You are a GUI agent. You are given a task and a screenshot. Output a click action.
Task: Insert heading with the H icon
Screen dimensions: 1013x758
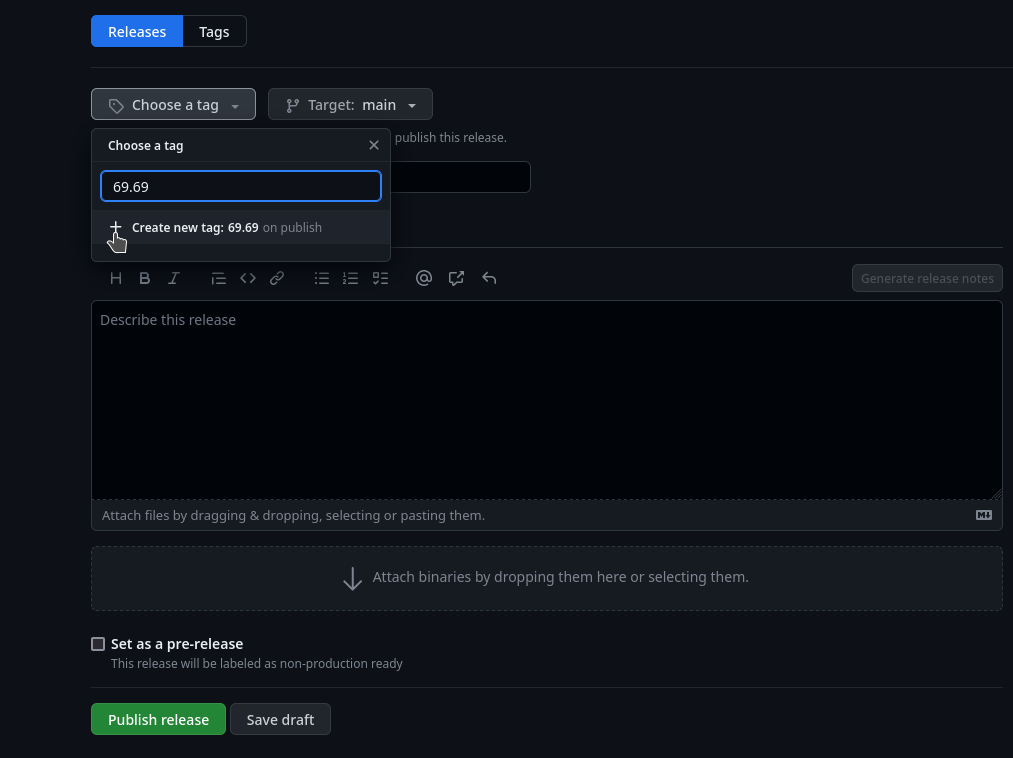pos(116,278)
